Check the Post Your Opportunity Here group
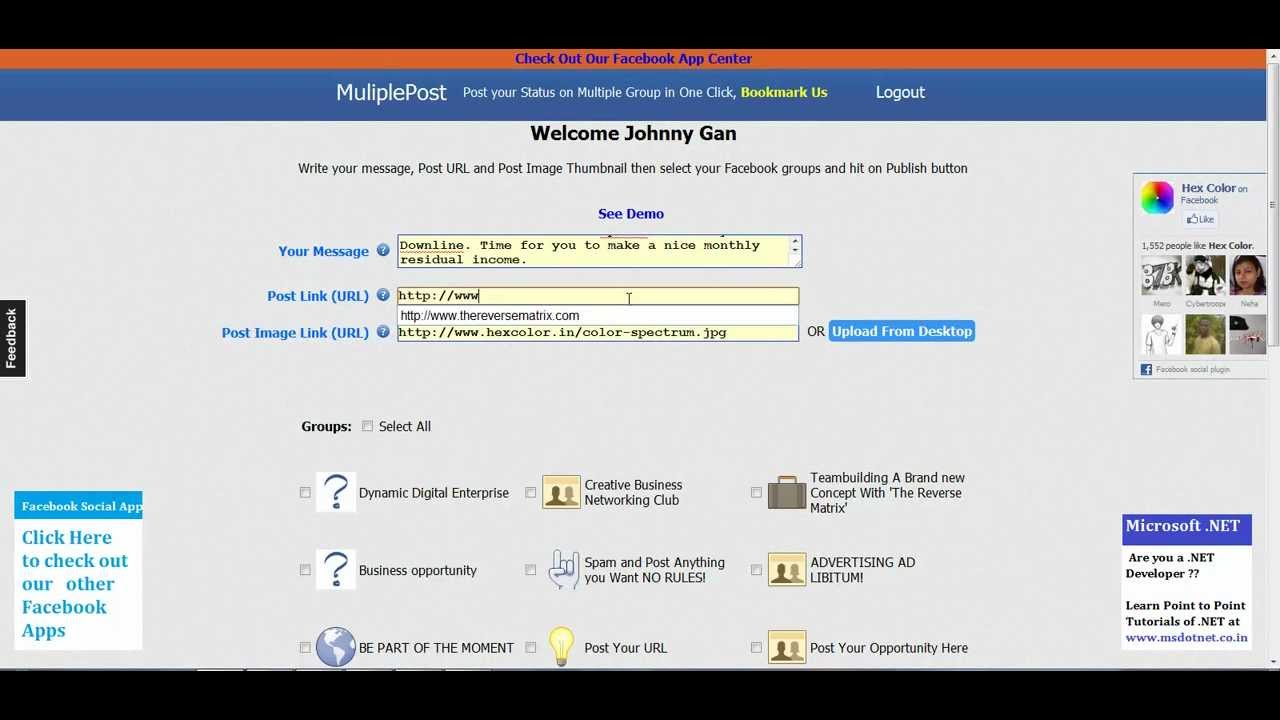 pyautogui.click(x=756, y=648)
